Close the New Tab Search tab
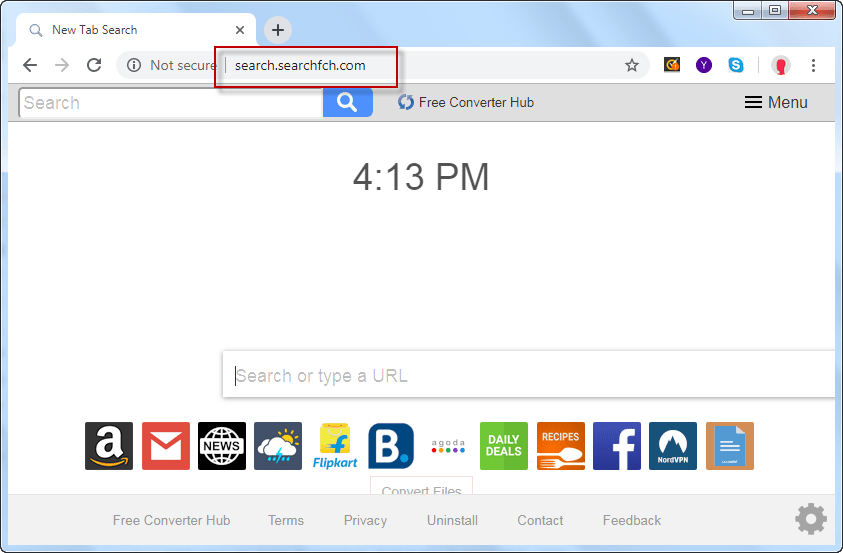Image resolution: width=843 pixels, height=553 pixels. click(x=240, y=30)
